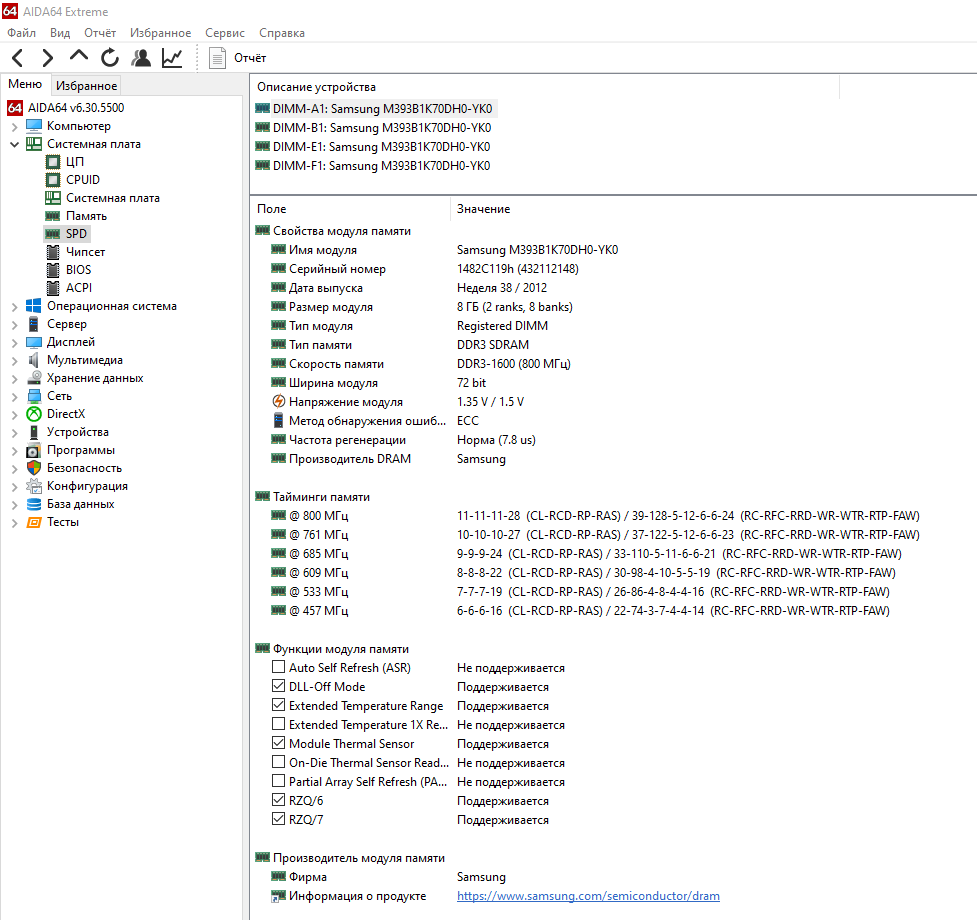Select the CPUID icon in tree

click(x=54, y=180)
